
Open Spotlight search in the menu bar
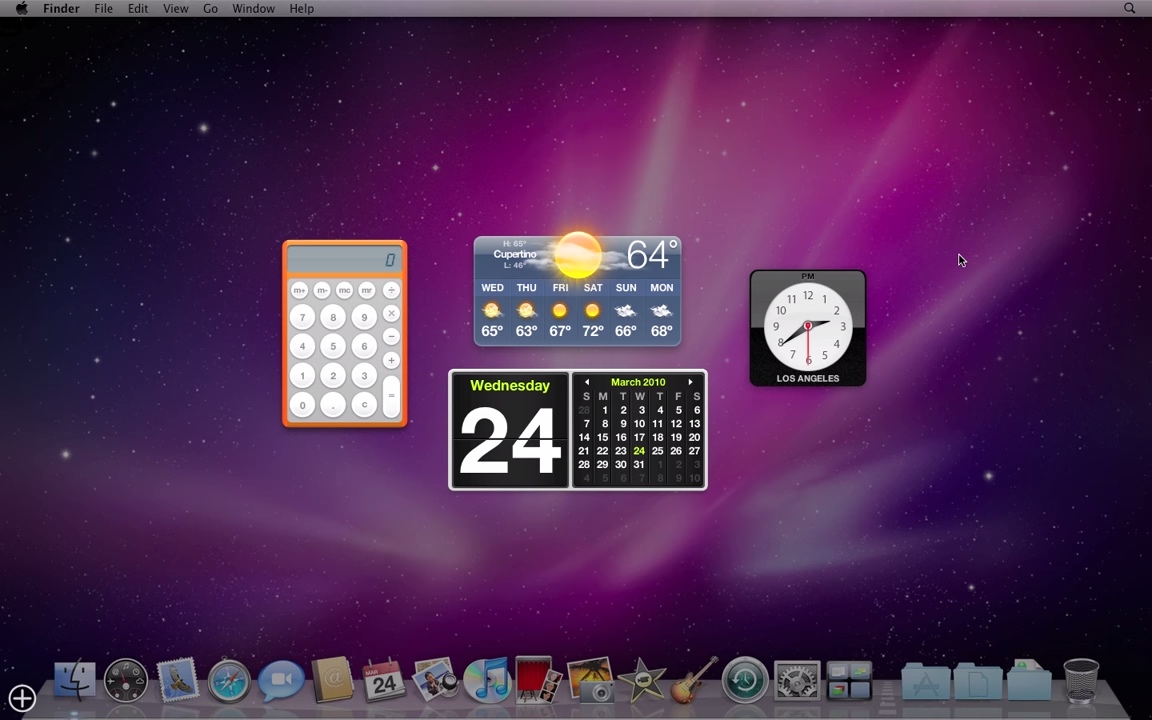point(1130,8)
